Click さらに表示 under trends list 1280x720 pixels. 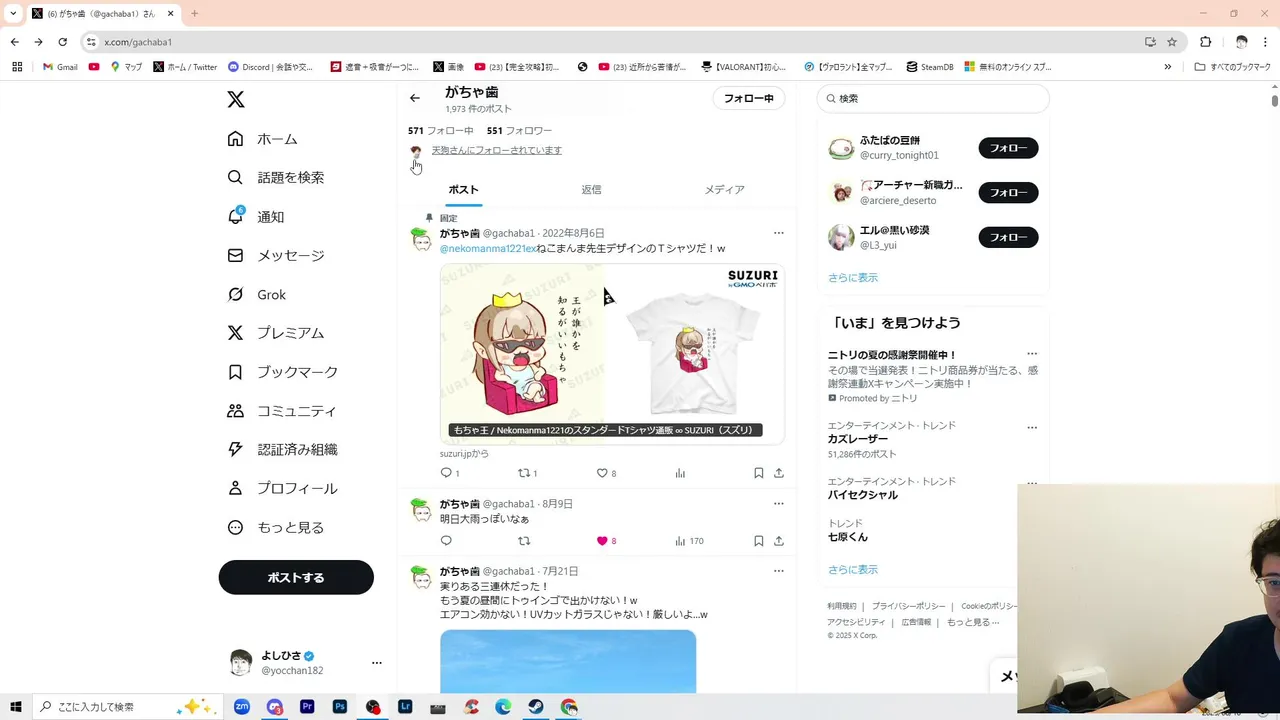[853, 570]
